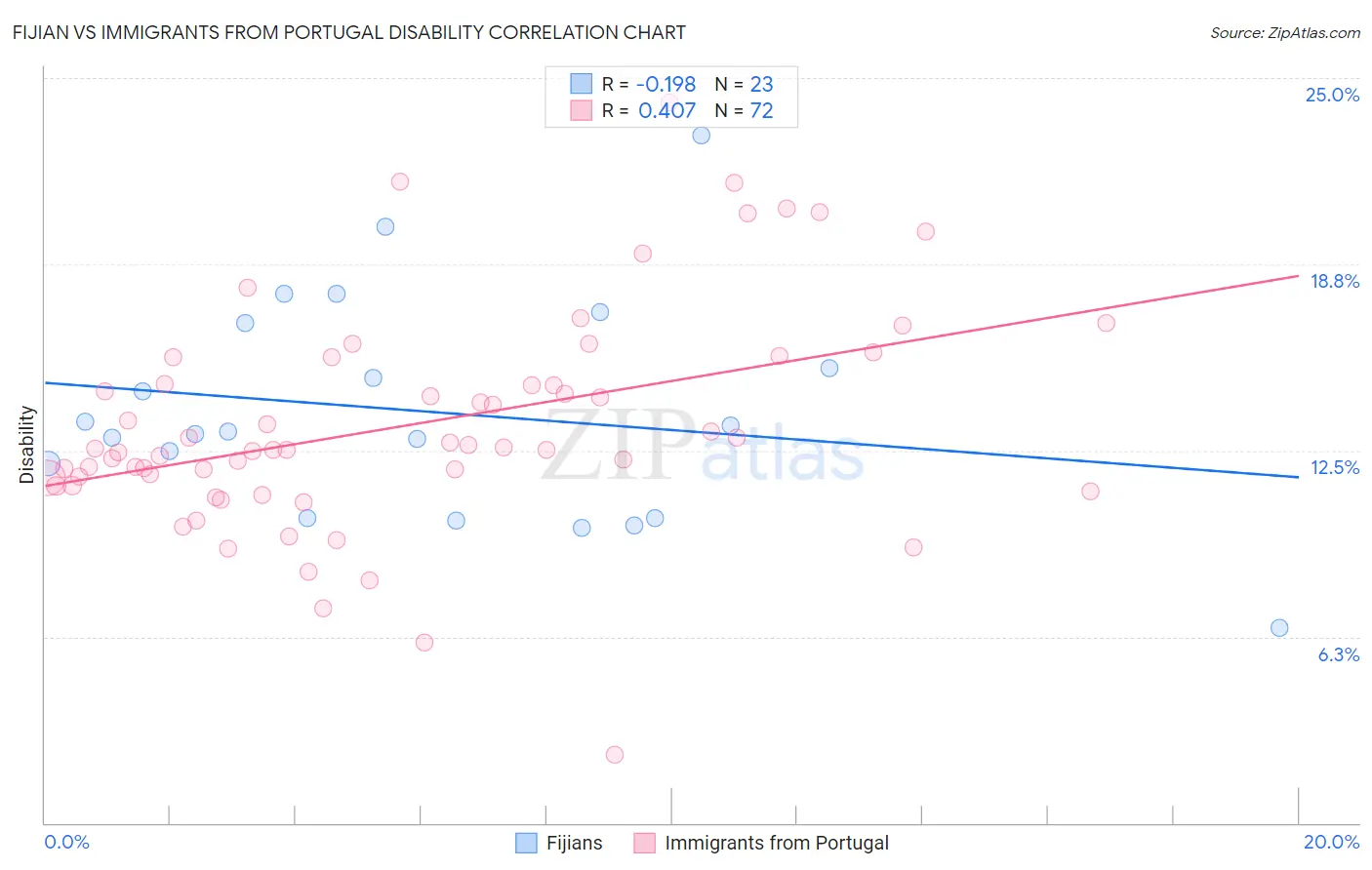Click the N = 72 value in legend

(744, 110)
